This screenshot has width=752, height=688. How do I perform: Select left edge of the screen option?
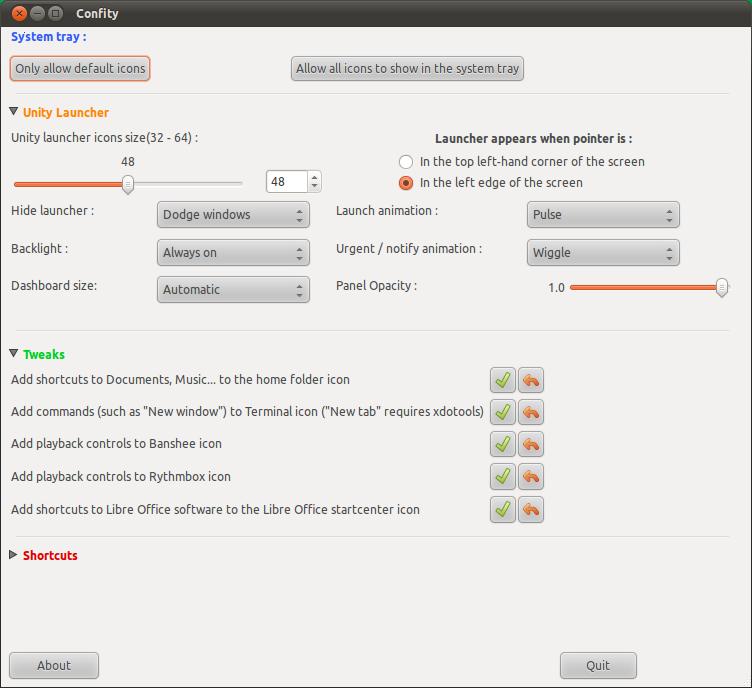coord(406,183)
